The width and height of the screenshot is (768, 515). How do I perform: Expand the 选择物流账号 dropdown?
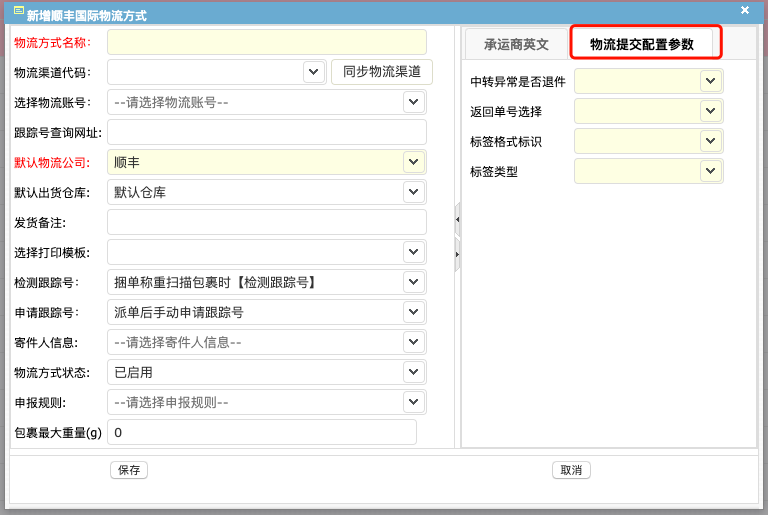tap(414, 102)
